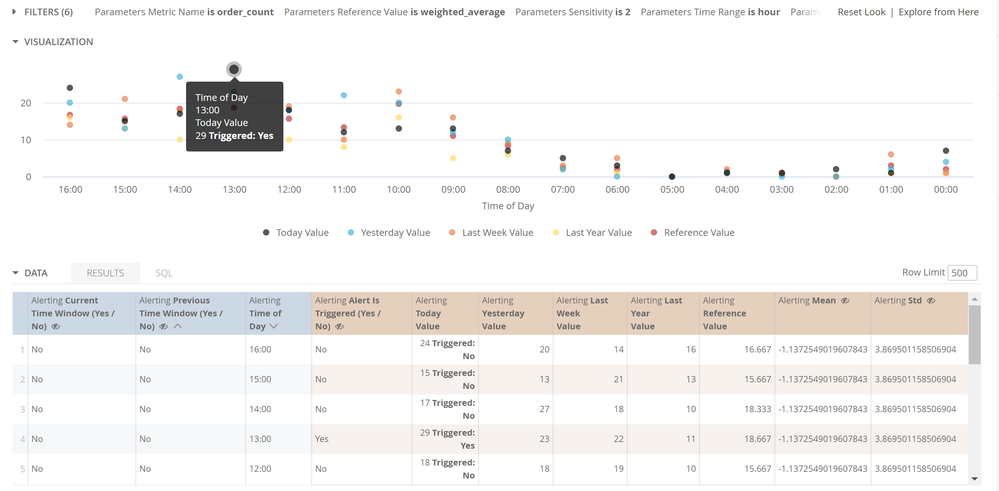Click hidden-eye icon on Alerting Std column
The height and width of the screenshot is (491, 999).
931,301
